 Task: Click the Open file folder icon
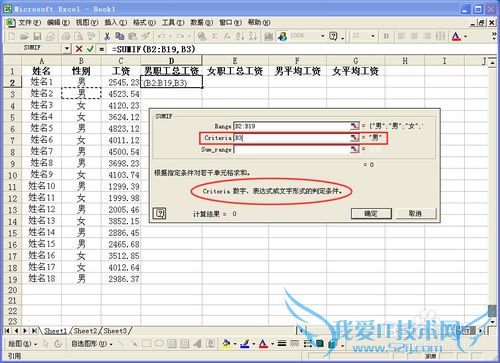point(24,36)
